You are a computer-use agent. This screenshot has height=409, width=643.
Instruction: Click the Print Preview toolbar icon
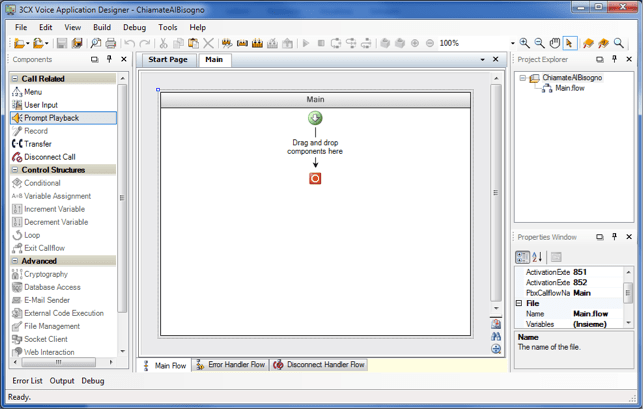click(96, 43)
